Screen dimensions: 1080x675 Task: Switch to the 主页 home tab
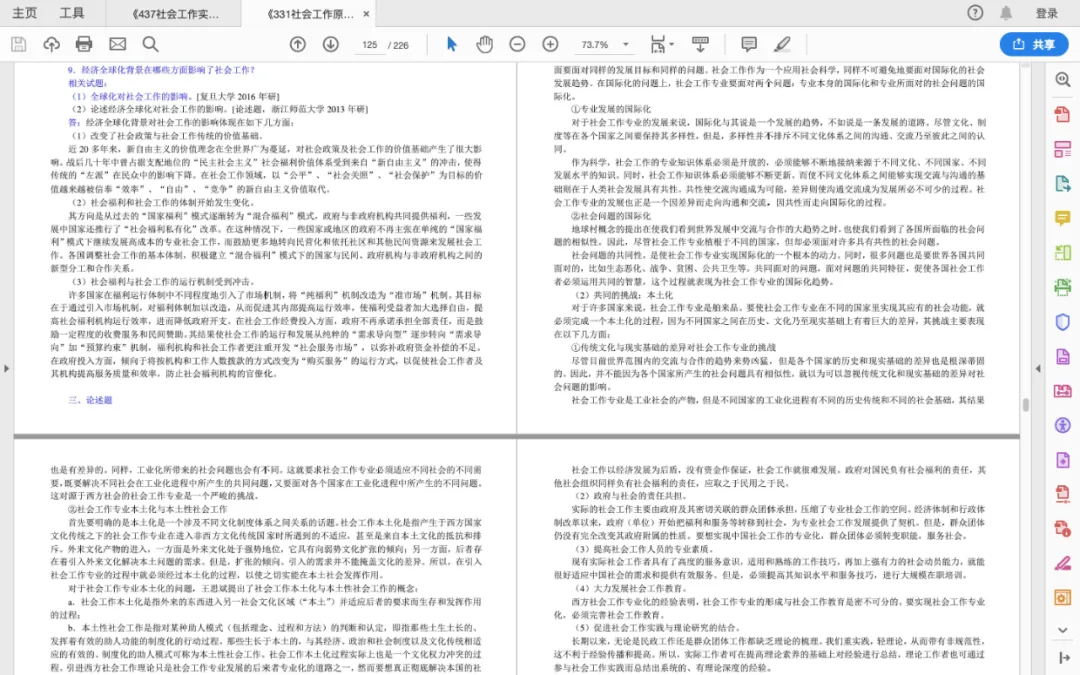(x=25, y=13)
